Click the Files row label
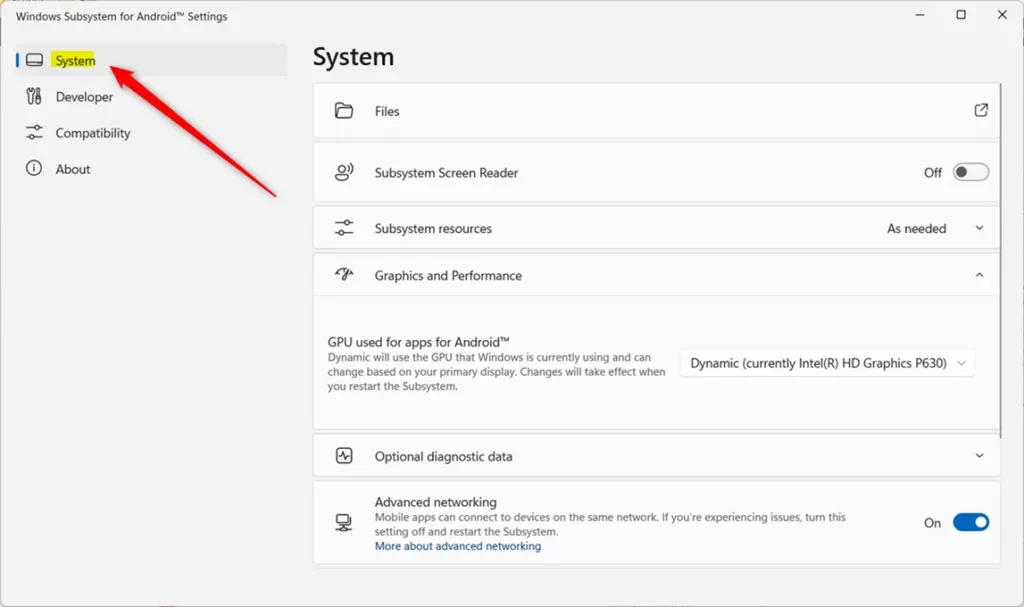1024x607 pixels. [x=387, y=111]
